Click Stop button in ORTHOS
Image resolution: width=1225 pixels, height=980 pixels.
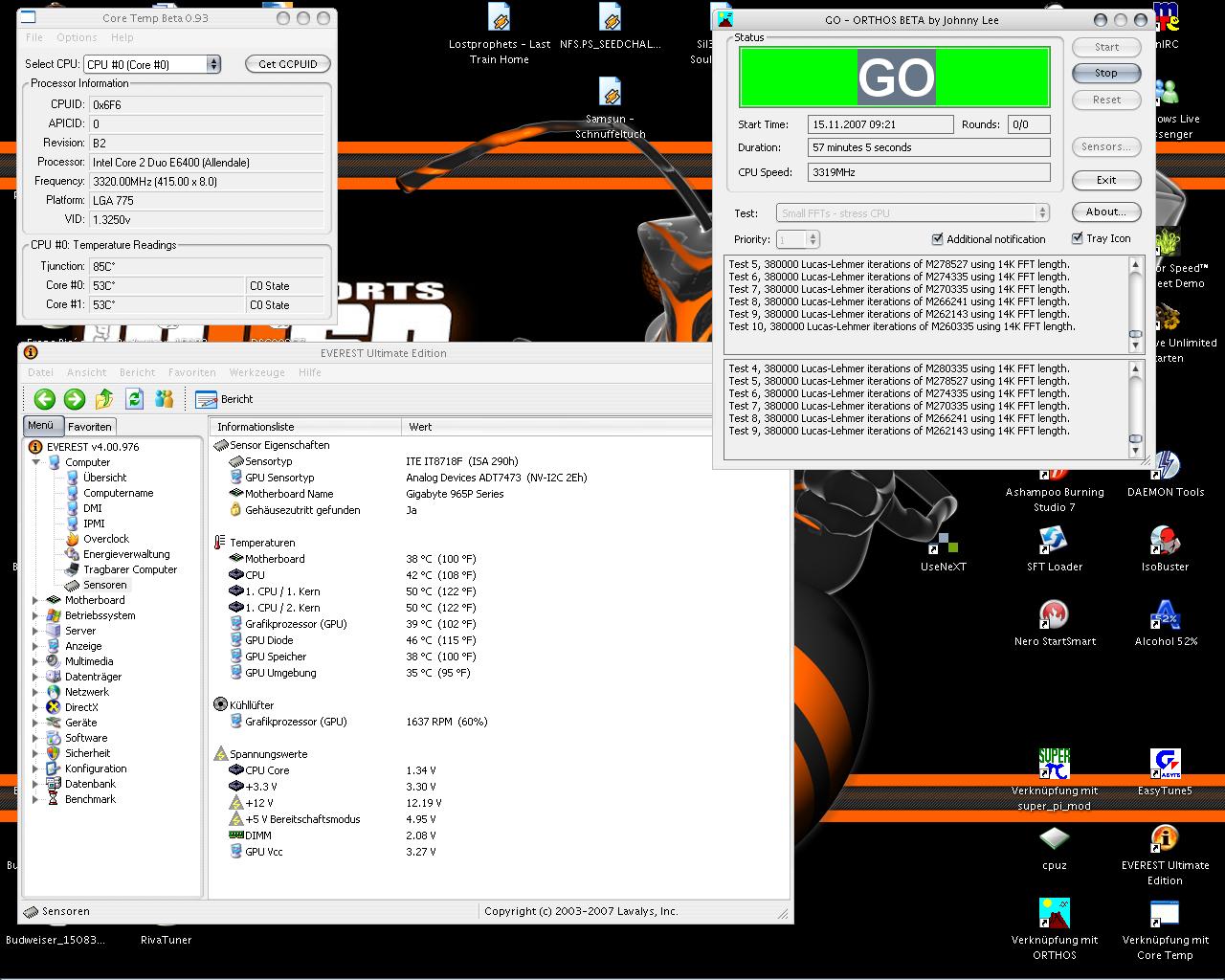point(1106,73)
